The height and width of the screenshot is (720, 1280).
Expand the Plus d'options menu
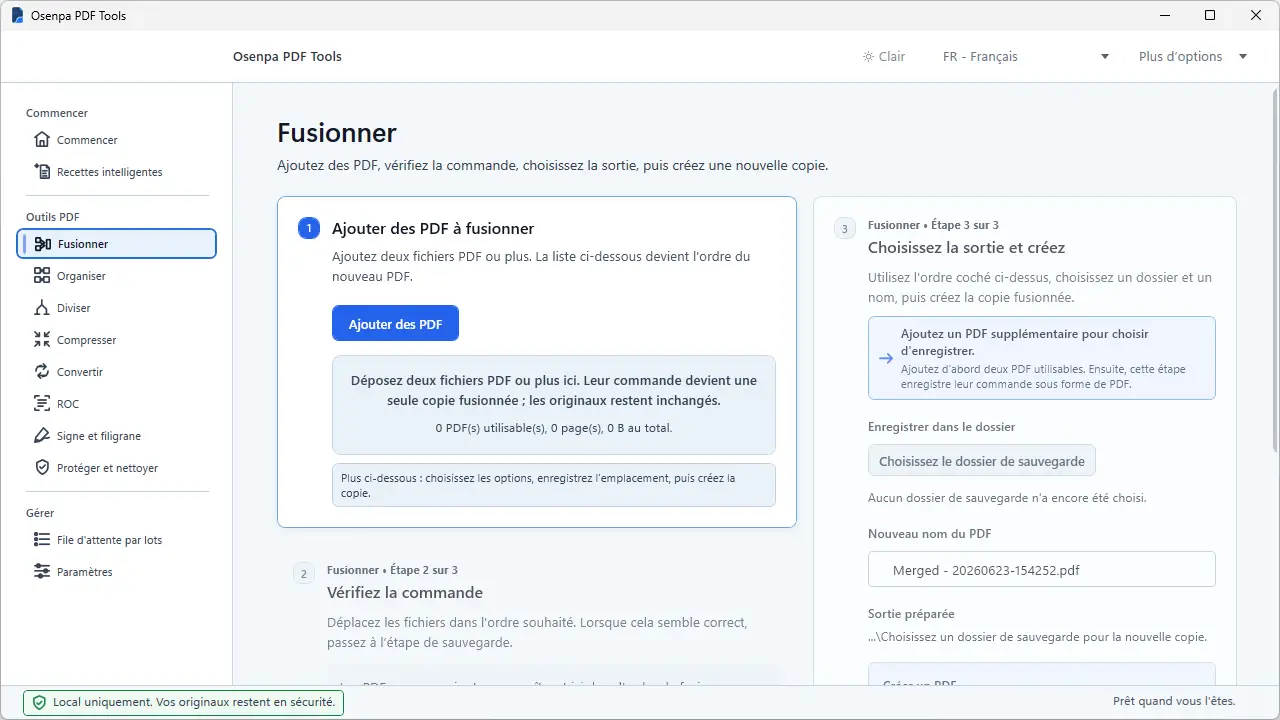point(1193,57)
